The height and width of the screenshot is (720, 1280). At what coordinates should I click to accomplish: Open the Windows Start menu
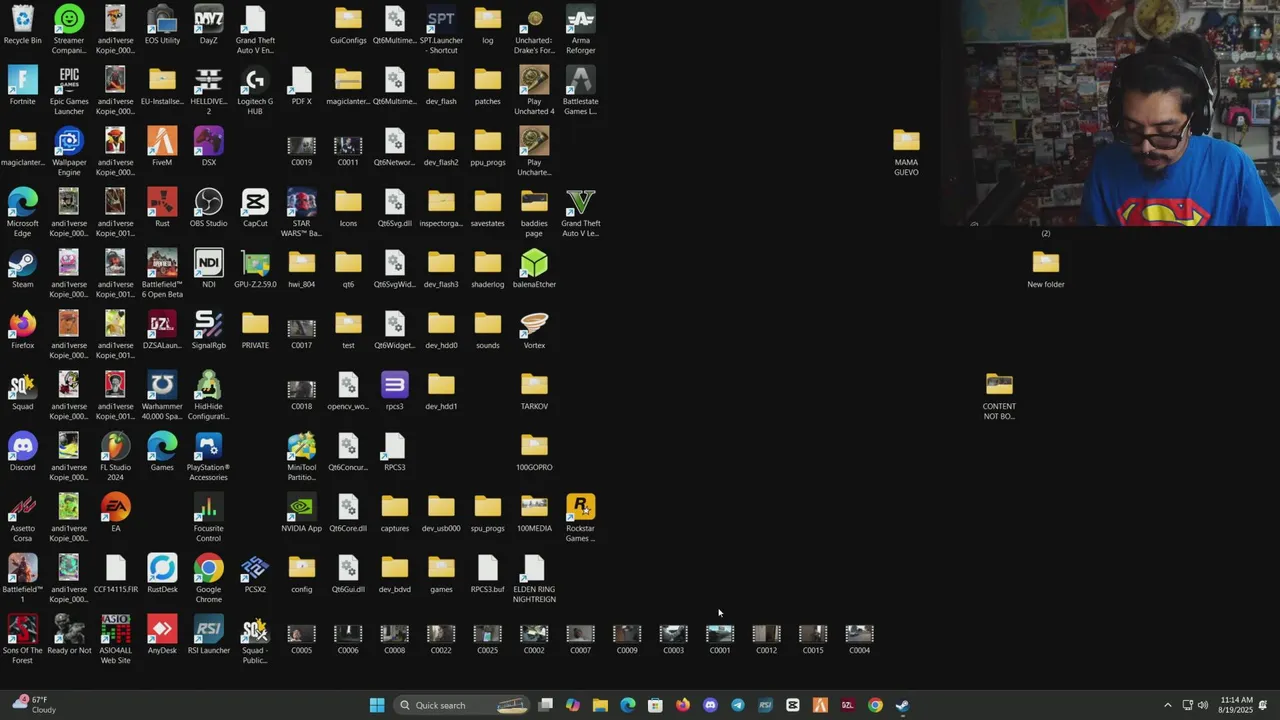pyautogui.click(x=377, y=705)
